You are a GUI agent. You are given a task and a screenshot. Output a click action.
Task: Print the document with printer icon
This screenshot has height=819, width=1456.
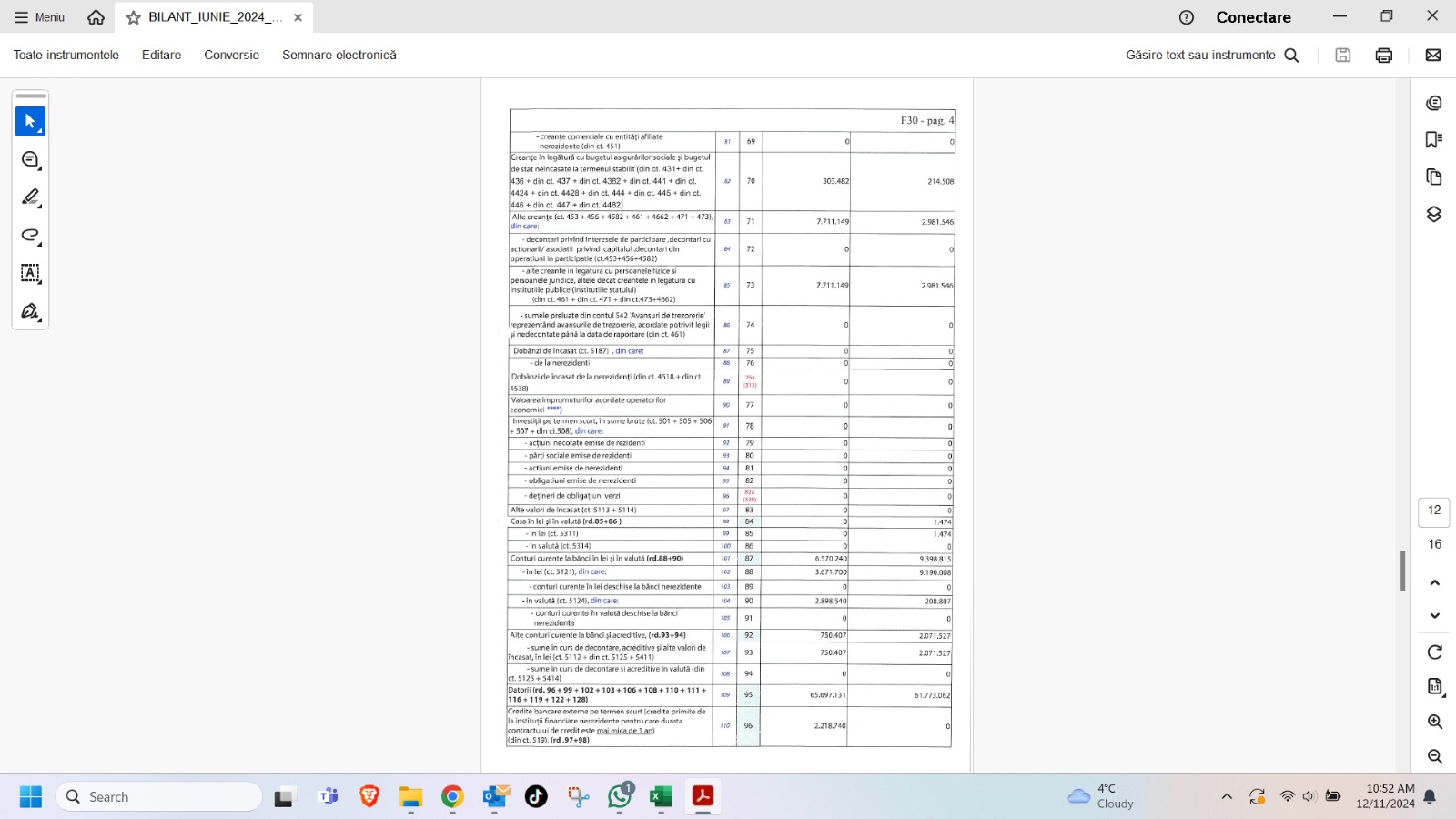tap(1383, 56)
